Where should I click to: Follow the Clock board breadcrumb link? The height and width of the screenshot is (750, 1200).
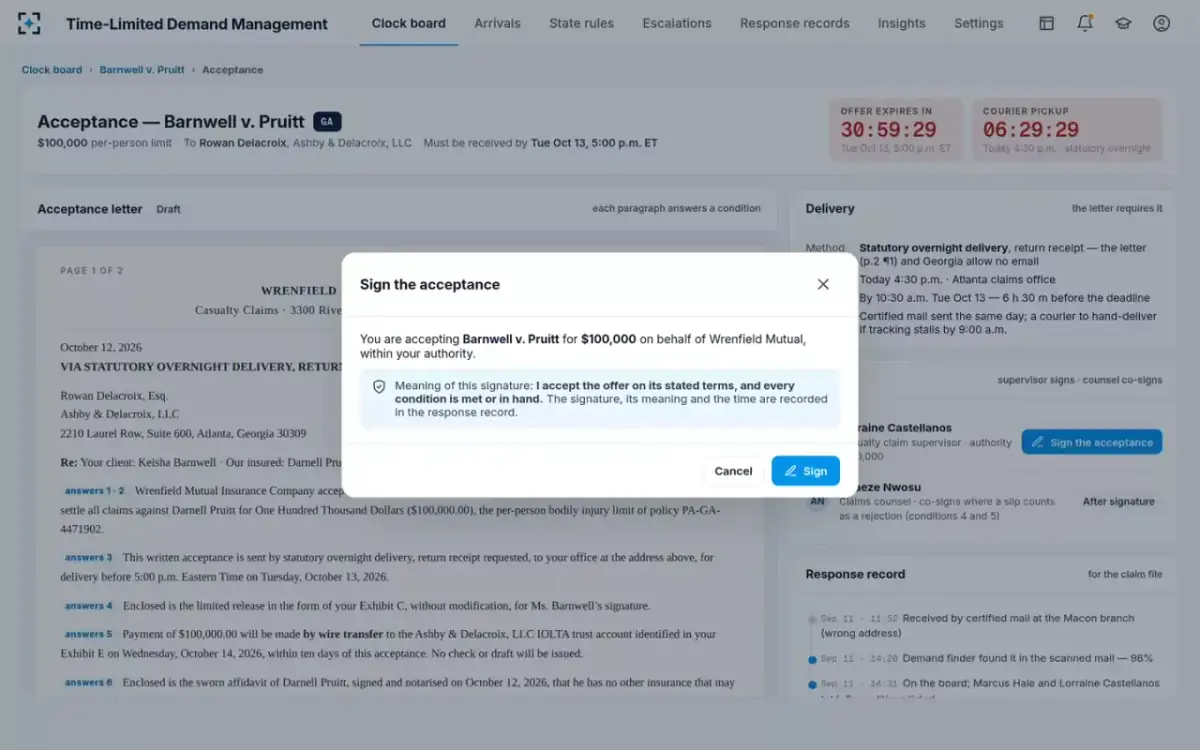(52, 70)
